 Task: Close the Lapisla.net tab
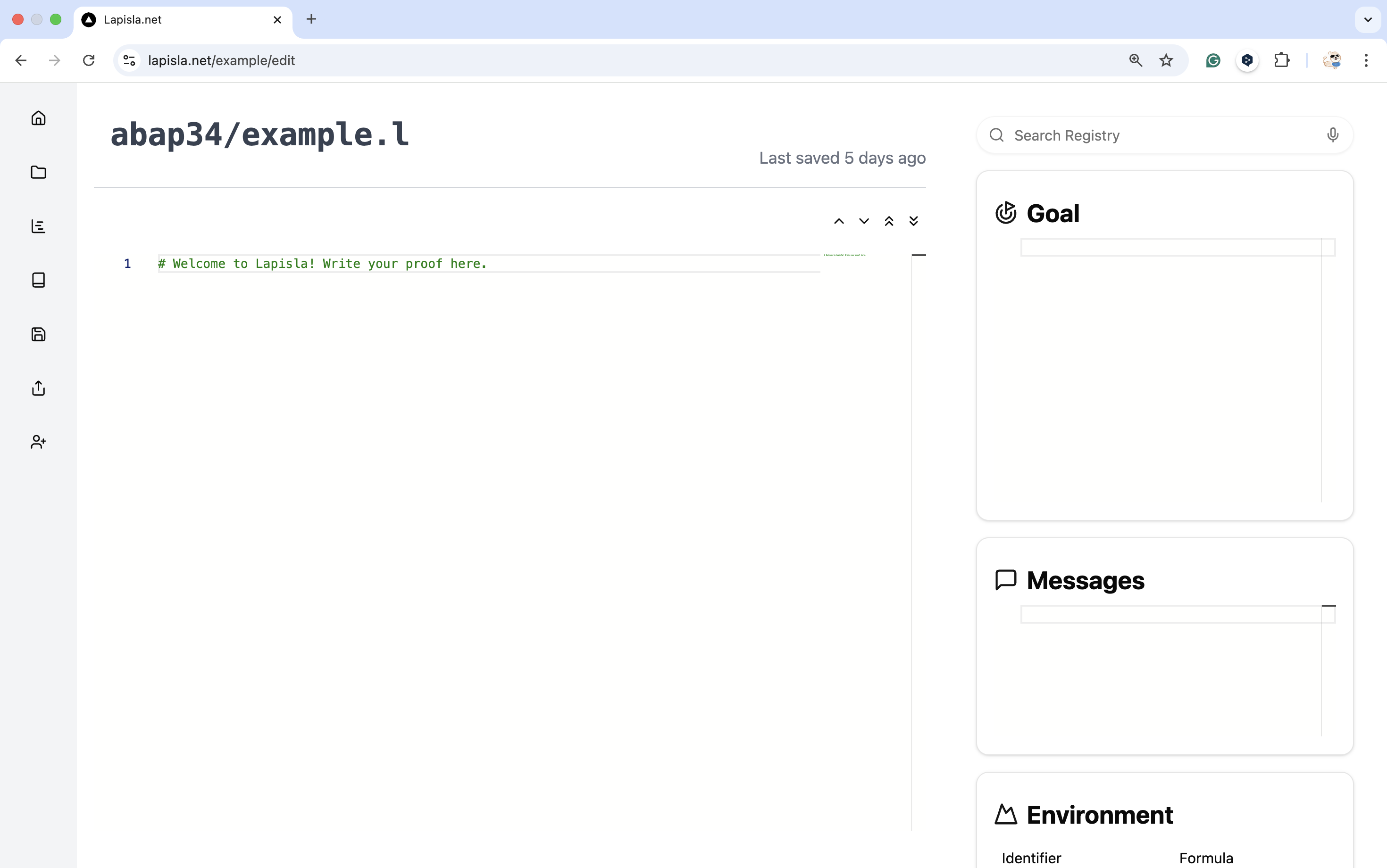[277, 19]
